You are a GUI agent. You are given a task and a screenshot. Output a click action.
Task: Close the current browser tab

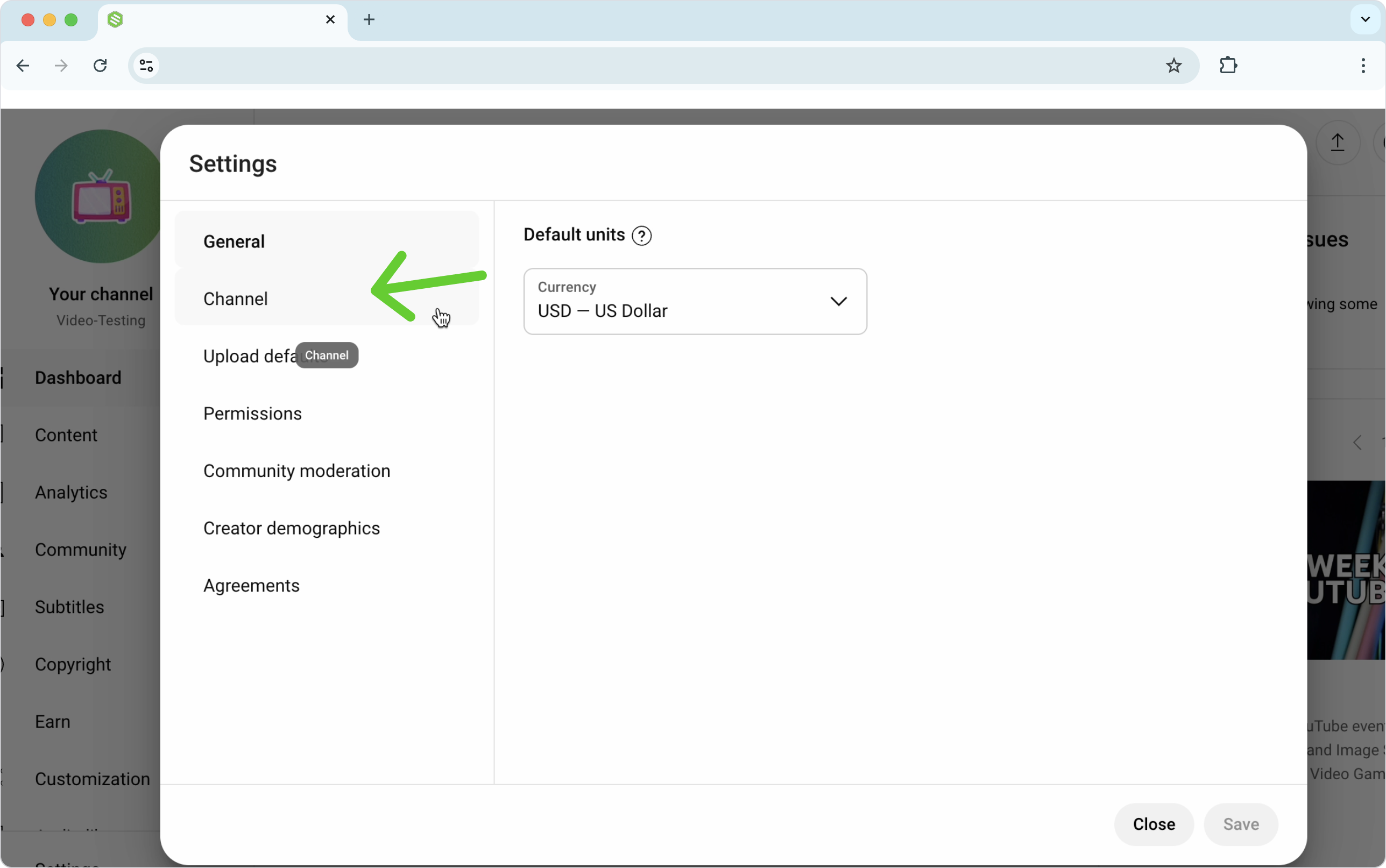pos(330,19)
